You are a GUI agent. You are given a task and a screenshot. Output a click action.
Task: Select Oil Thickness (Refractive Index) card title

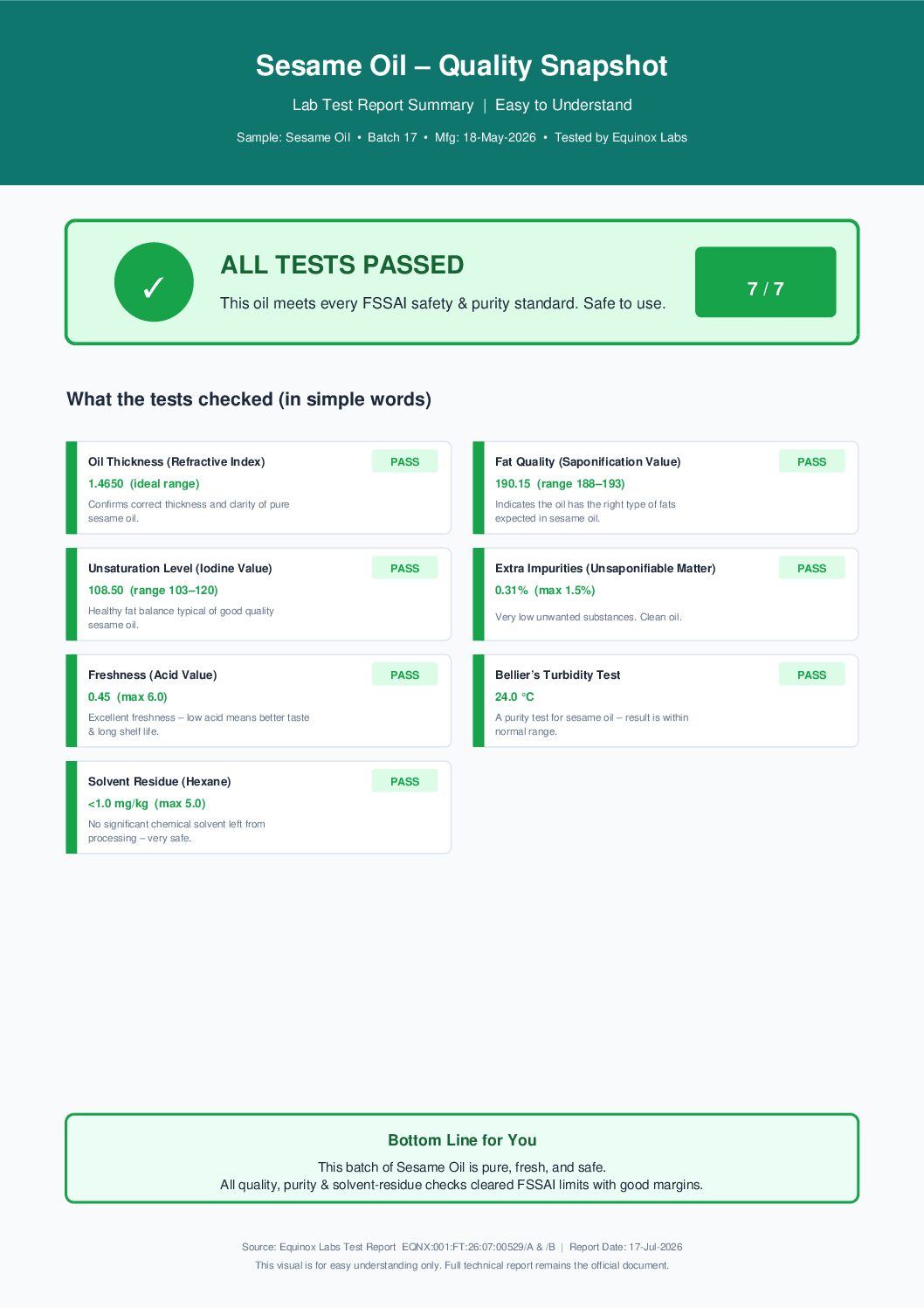pos(176,461)
